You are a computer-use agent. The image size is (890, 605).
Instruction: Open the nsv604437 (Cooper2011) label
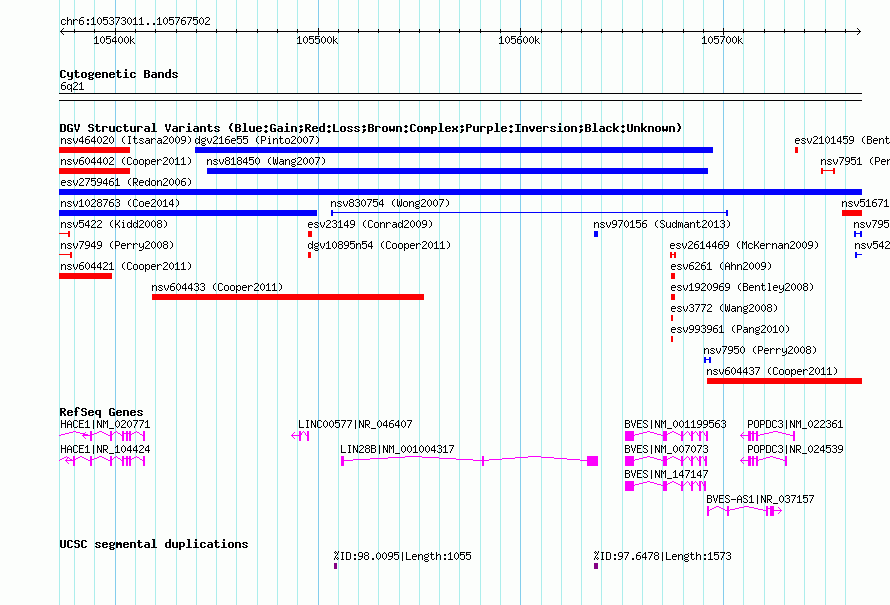tap(772, 371)
